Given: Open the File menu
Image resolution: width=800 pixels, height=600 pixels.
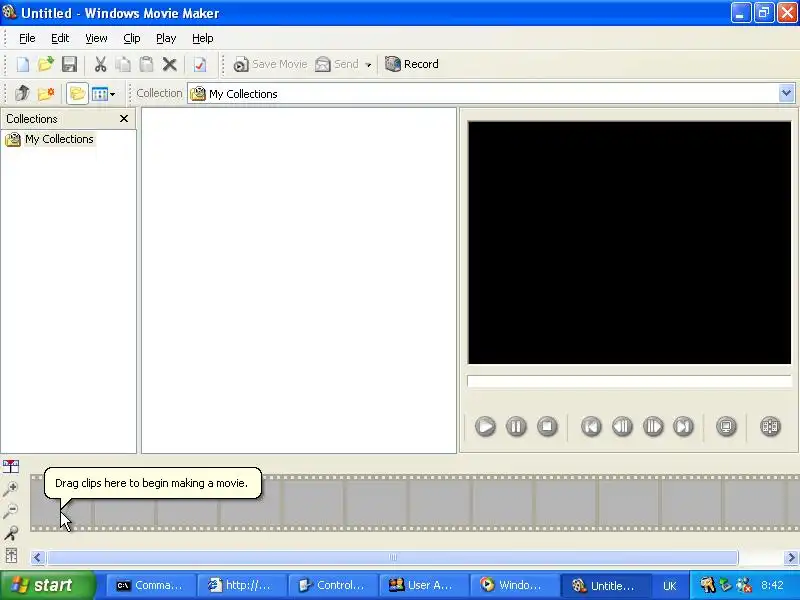Looking at the screenshot, I should click(27, 38).
